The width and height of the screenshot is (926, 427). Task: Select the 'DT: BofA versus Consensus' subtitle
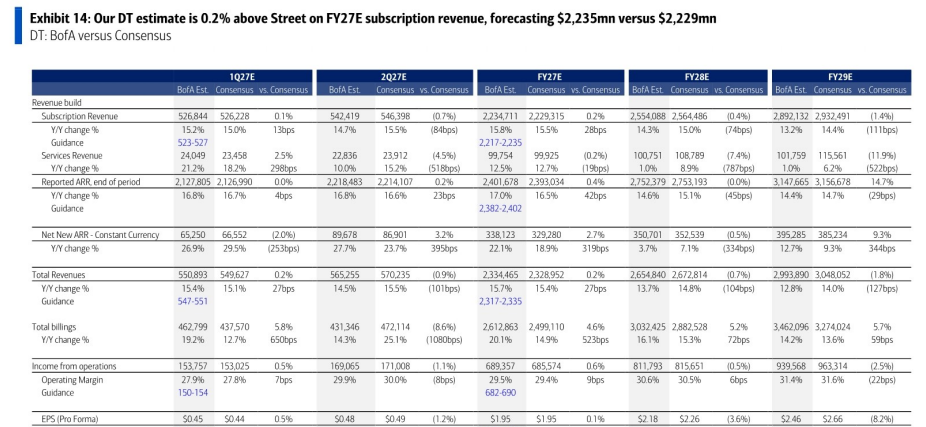coord(100,35)
